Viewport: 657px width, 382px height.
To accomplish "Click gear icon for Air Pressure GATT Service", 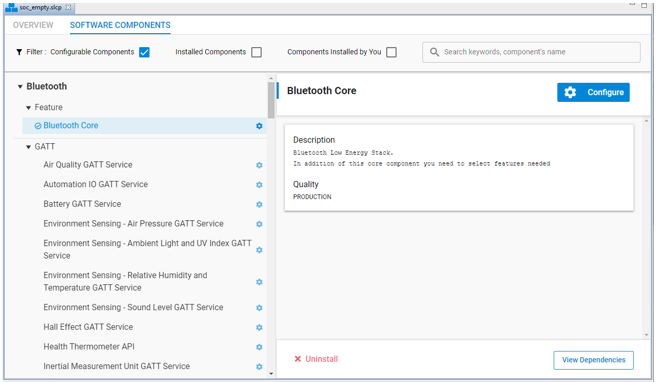I will click(x=259, y=224).
